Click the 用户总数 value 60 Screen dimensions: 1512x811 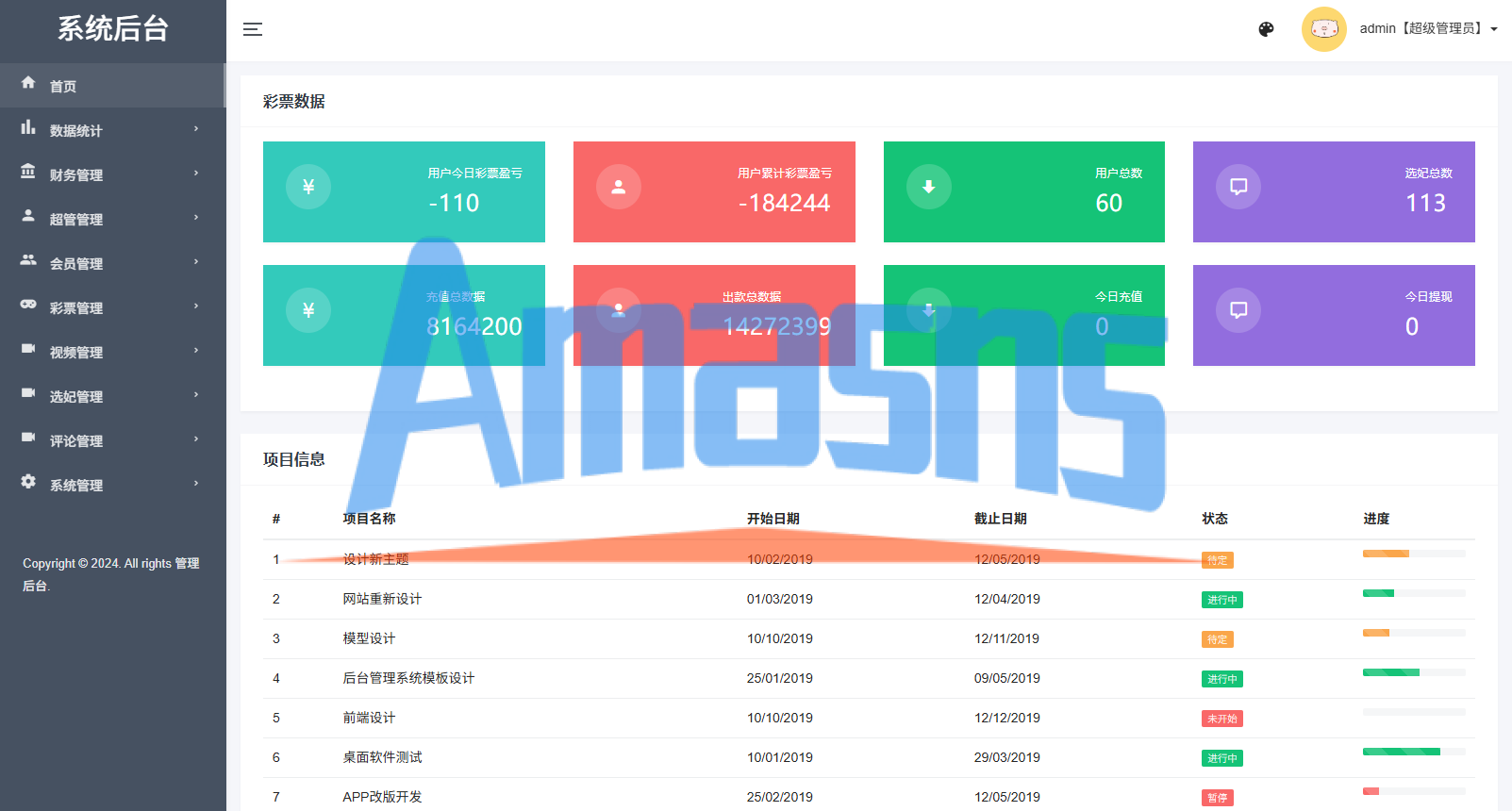point(1109,203)
